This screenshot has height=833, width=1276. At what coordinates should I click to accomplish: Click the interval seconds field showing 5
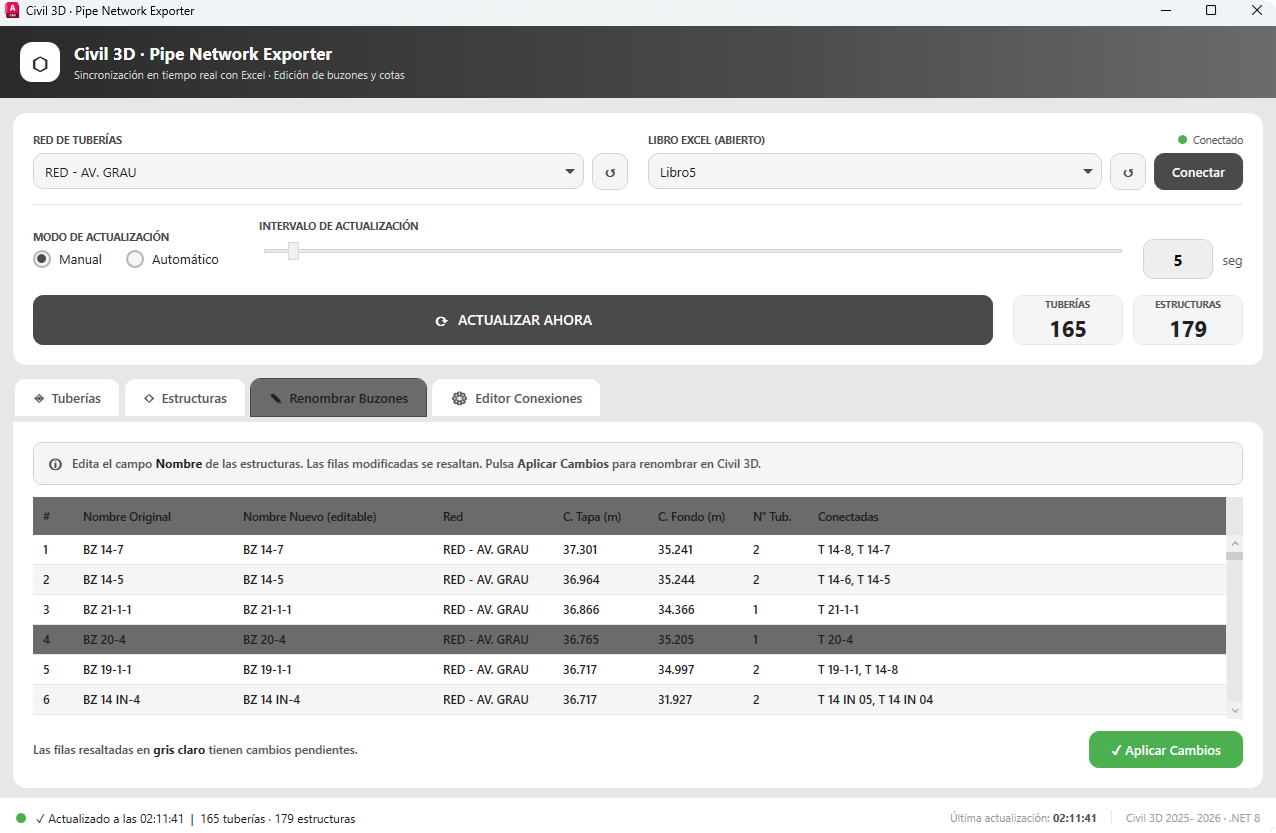[x=1178, y=260]
